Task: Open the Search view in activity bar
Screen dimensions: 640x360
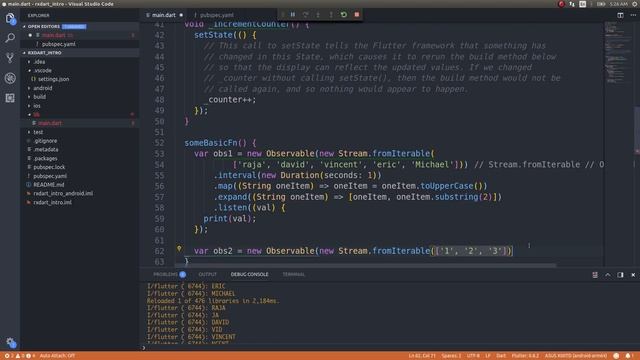Action: (10, 38)
